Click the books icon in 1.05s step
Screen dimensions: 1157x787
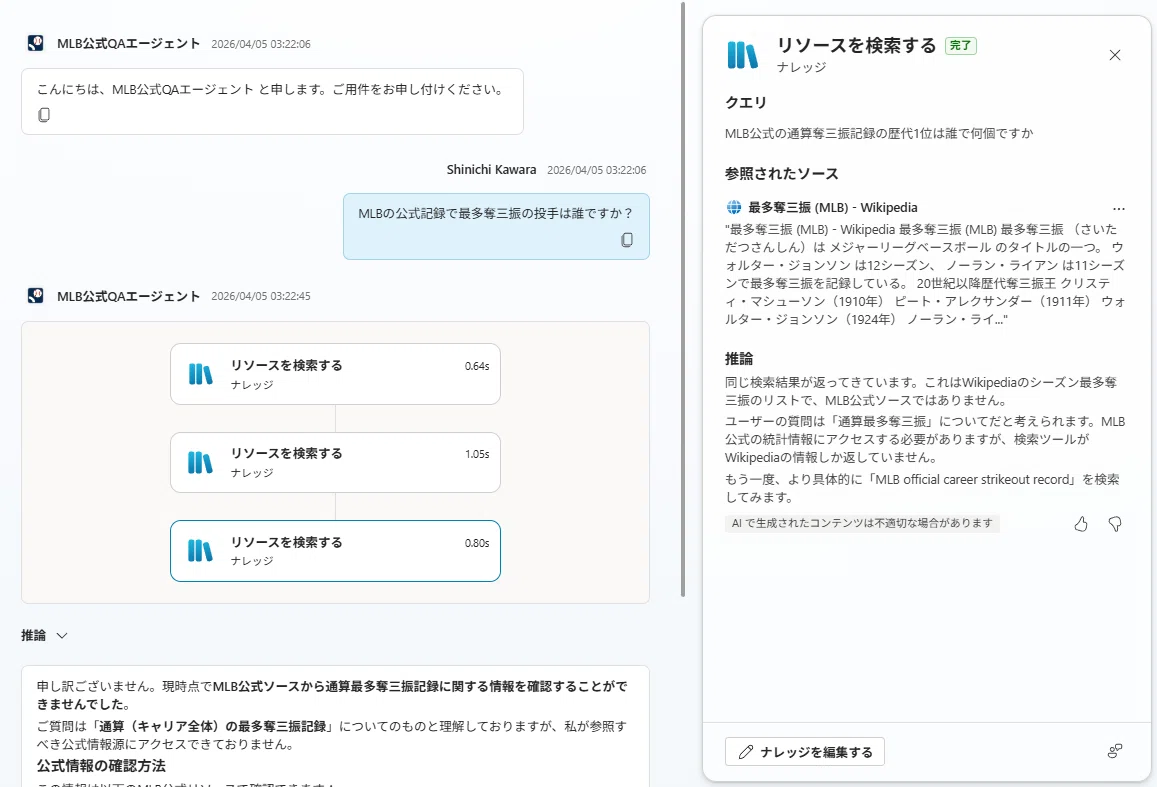[x=200, y=462]
